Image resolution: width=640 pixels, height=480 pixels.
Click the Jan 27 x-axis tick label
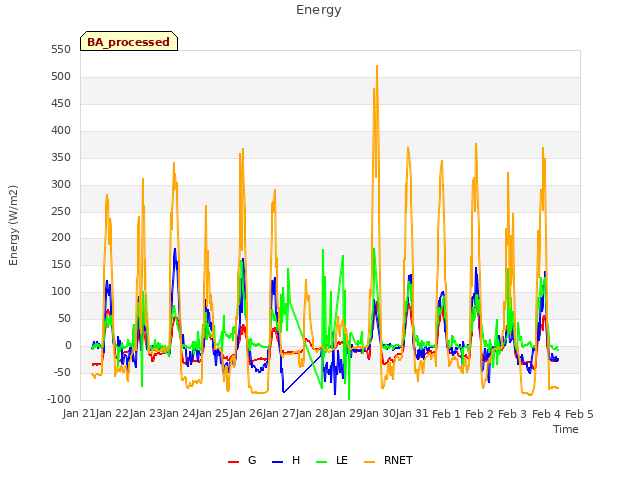tap(279, 413)
